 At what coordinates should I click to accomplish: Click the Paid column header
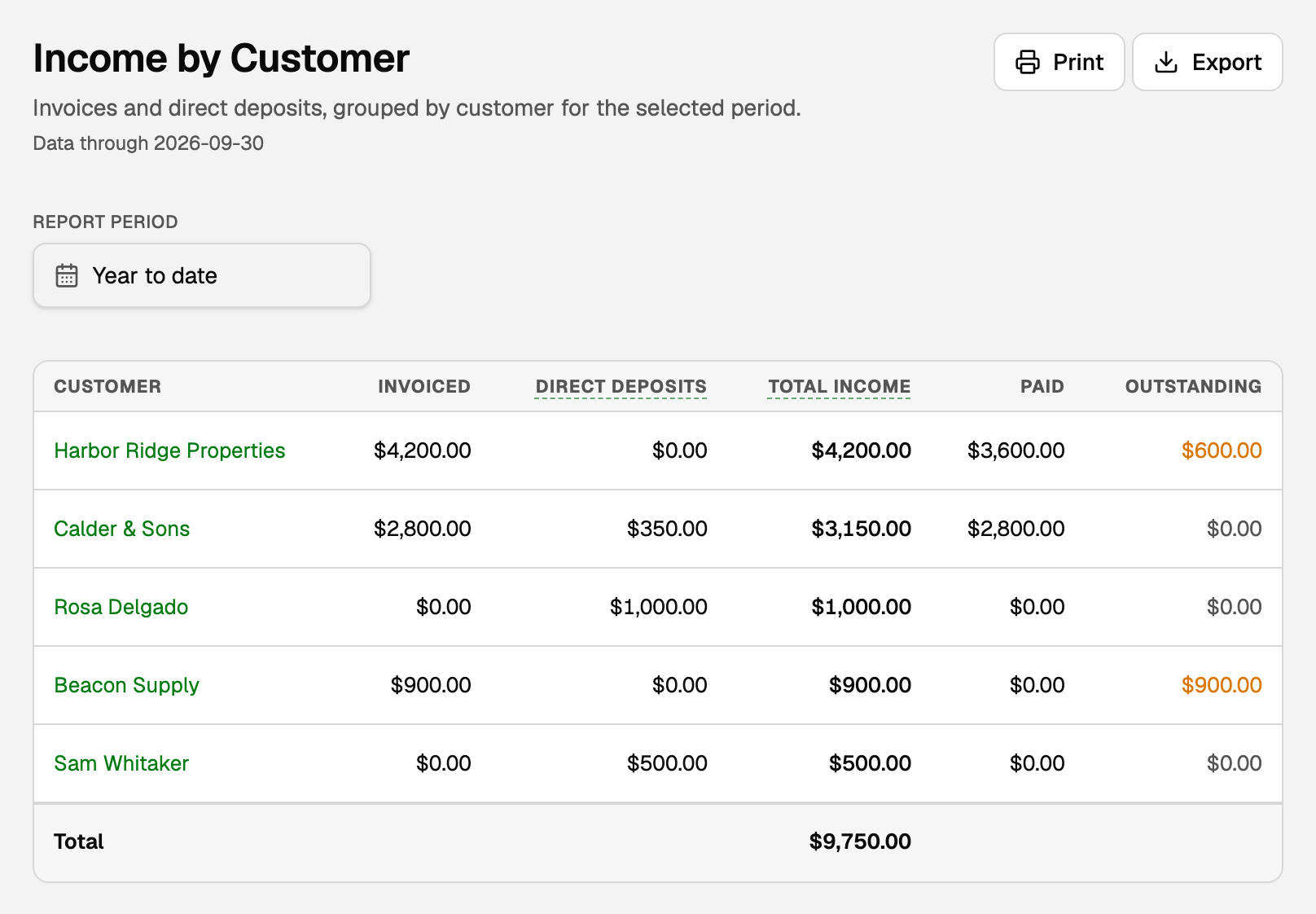click(x=1042, y=386)
